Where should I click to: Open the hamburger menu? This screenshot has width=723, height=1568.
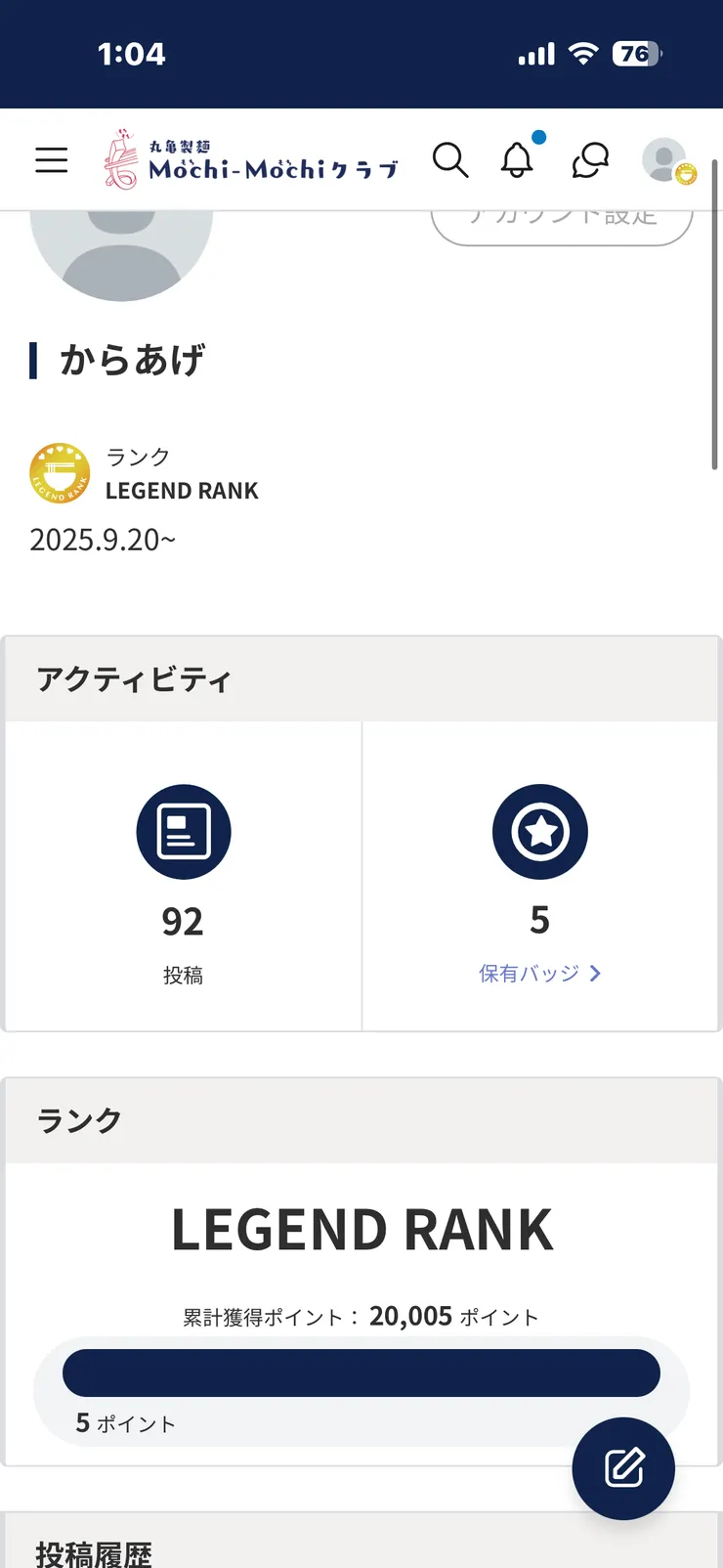click(x=52, y=160)
